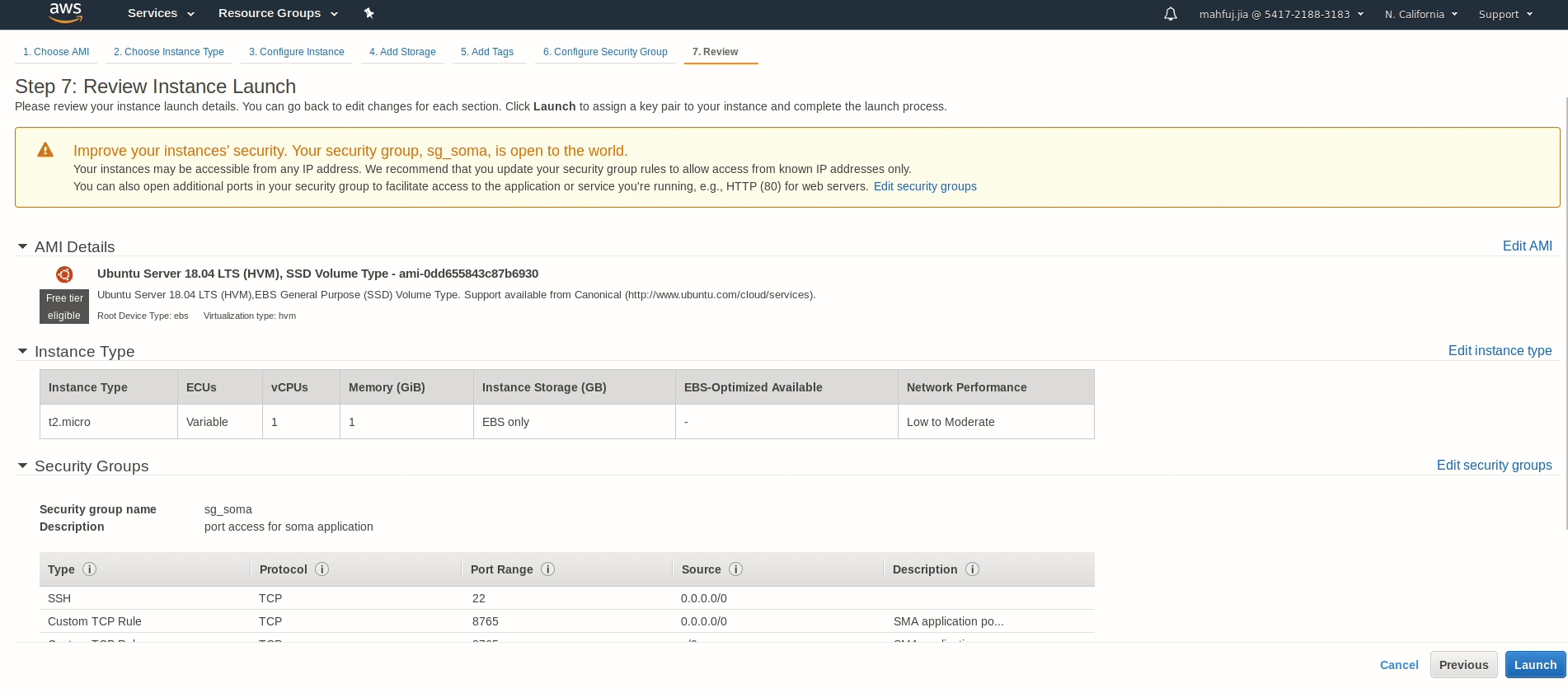1568x693 pixels.
Task: Click the EBS-Optimized Available column header
Action: (786, 387)
